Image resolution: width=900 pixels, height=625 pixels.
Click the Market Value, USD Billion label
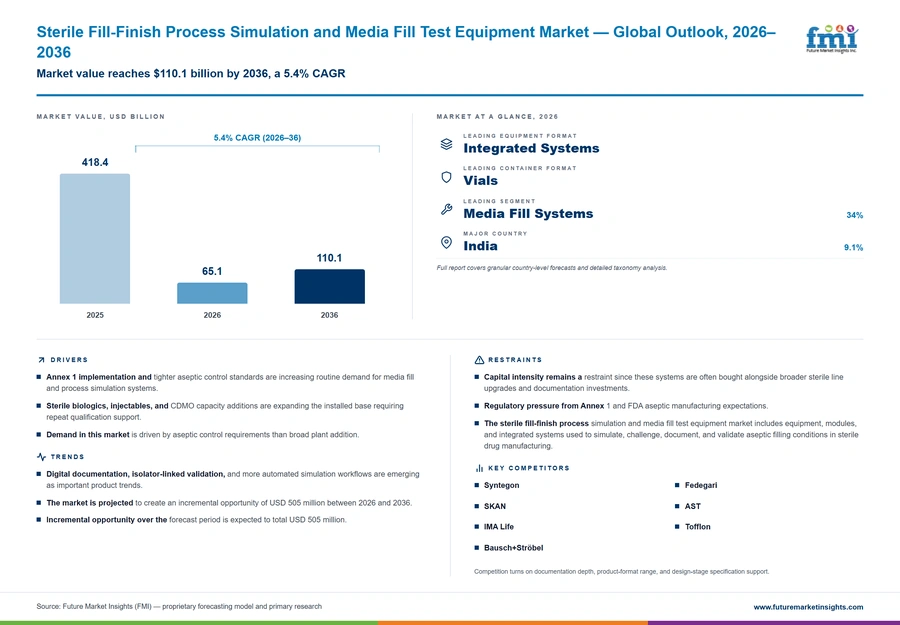coord(100,117)
